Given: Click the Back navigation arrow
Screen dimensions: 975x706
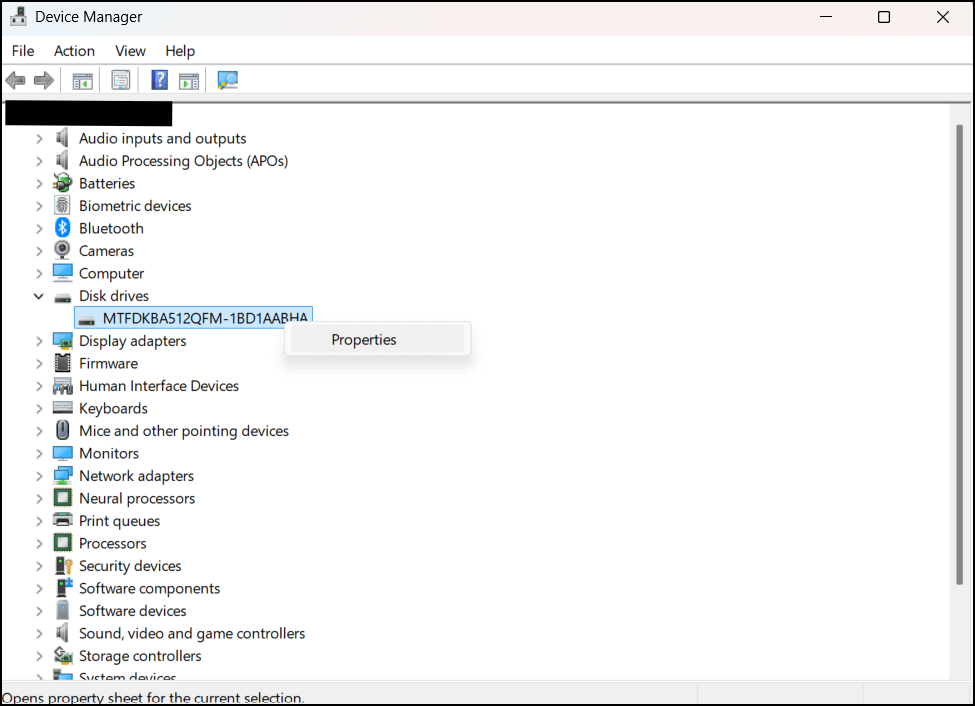Looking at the screenshot, I should [15, 80].
